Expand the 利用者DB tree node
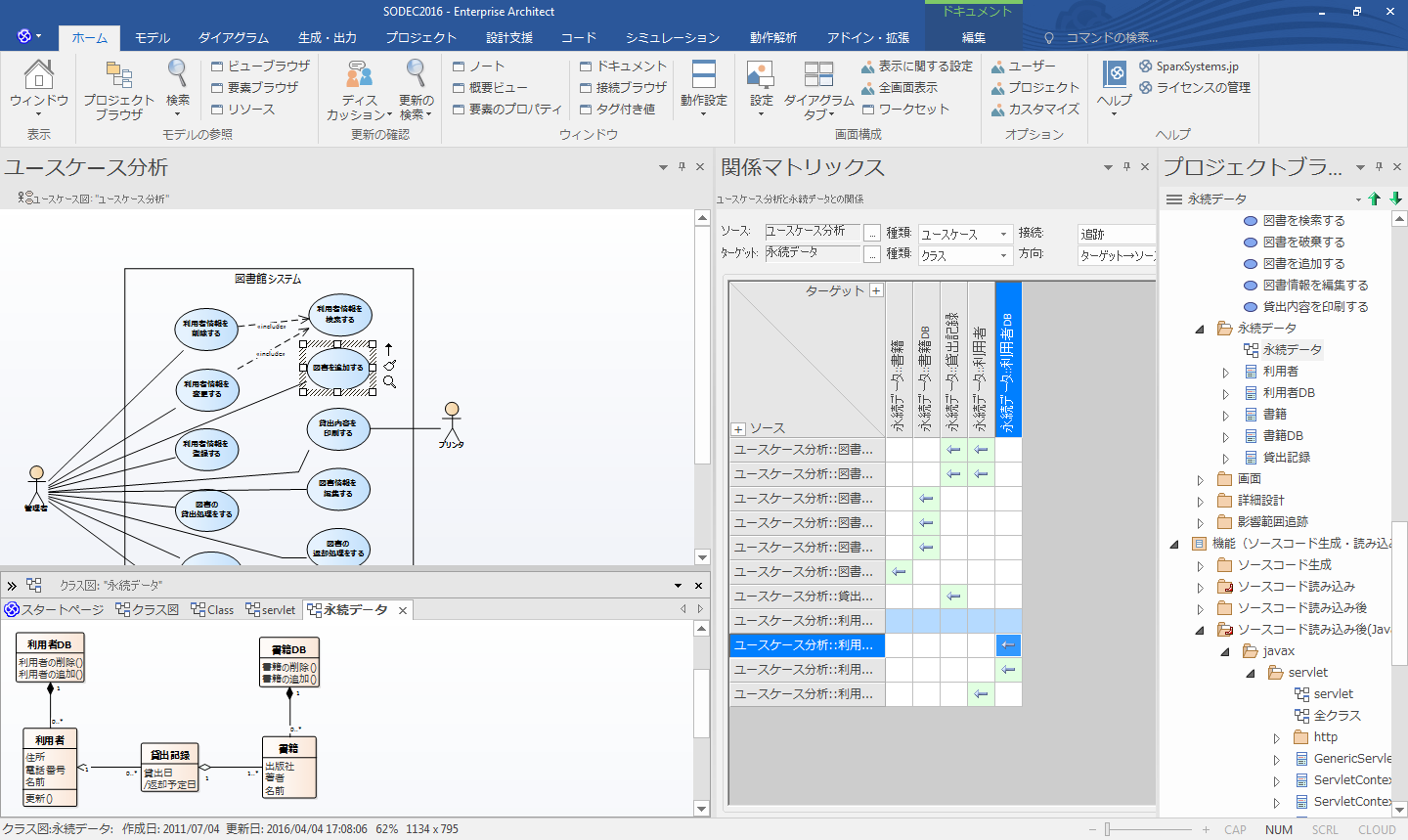This screenshot has width=1408, height=840. (1225, 393)
